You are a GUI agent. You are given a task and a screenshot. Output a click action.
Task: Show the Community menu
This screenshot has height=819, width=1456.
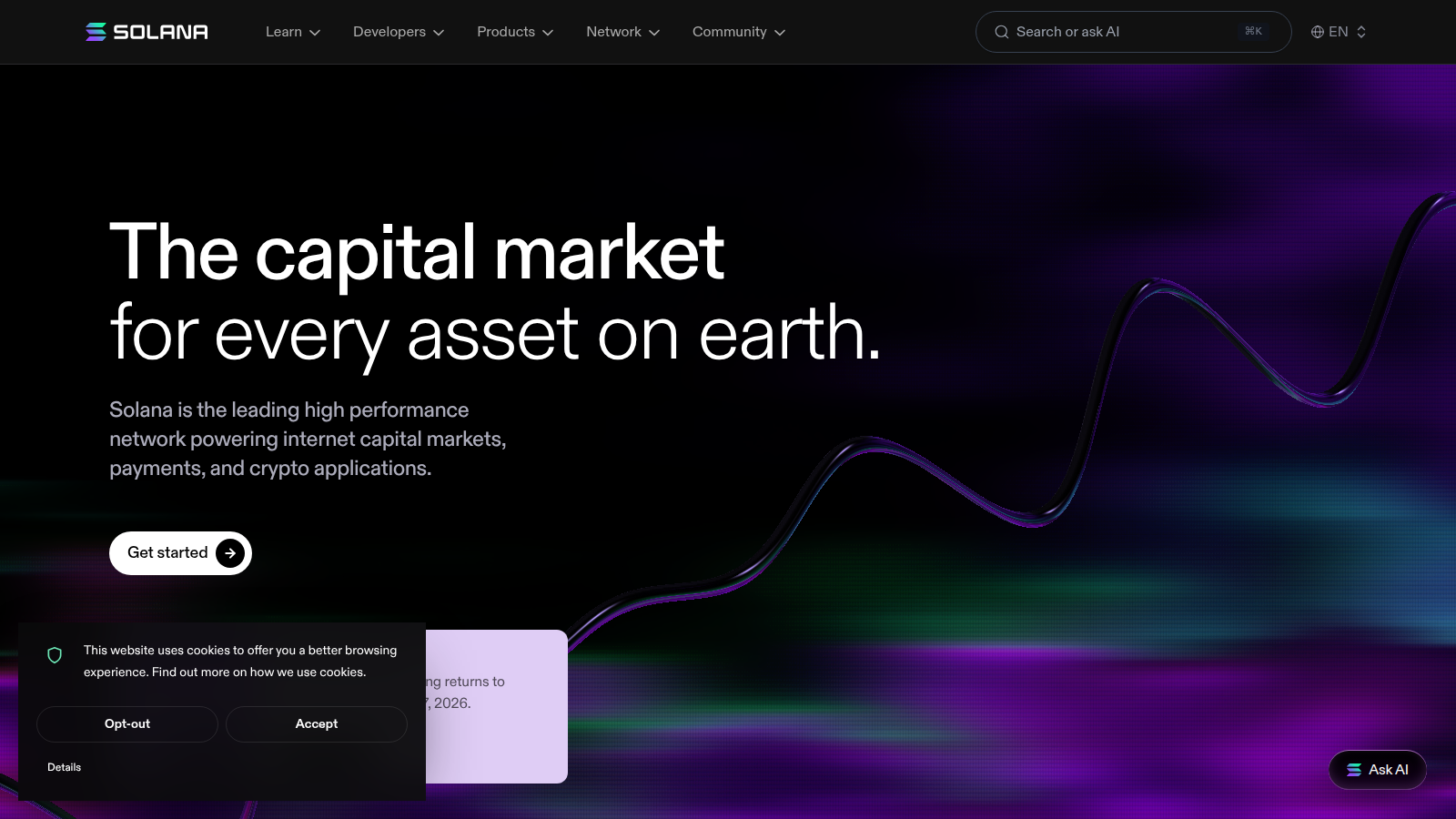click(739, 32)
